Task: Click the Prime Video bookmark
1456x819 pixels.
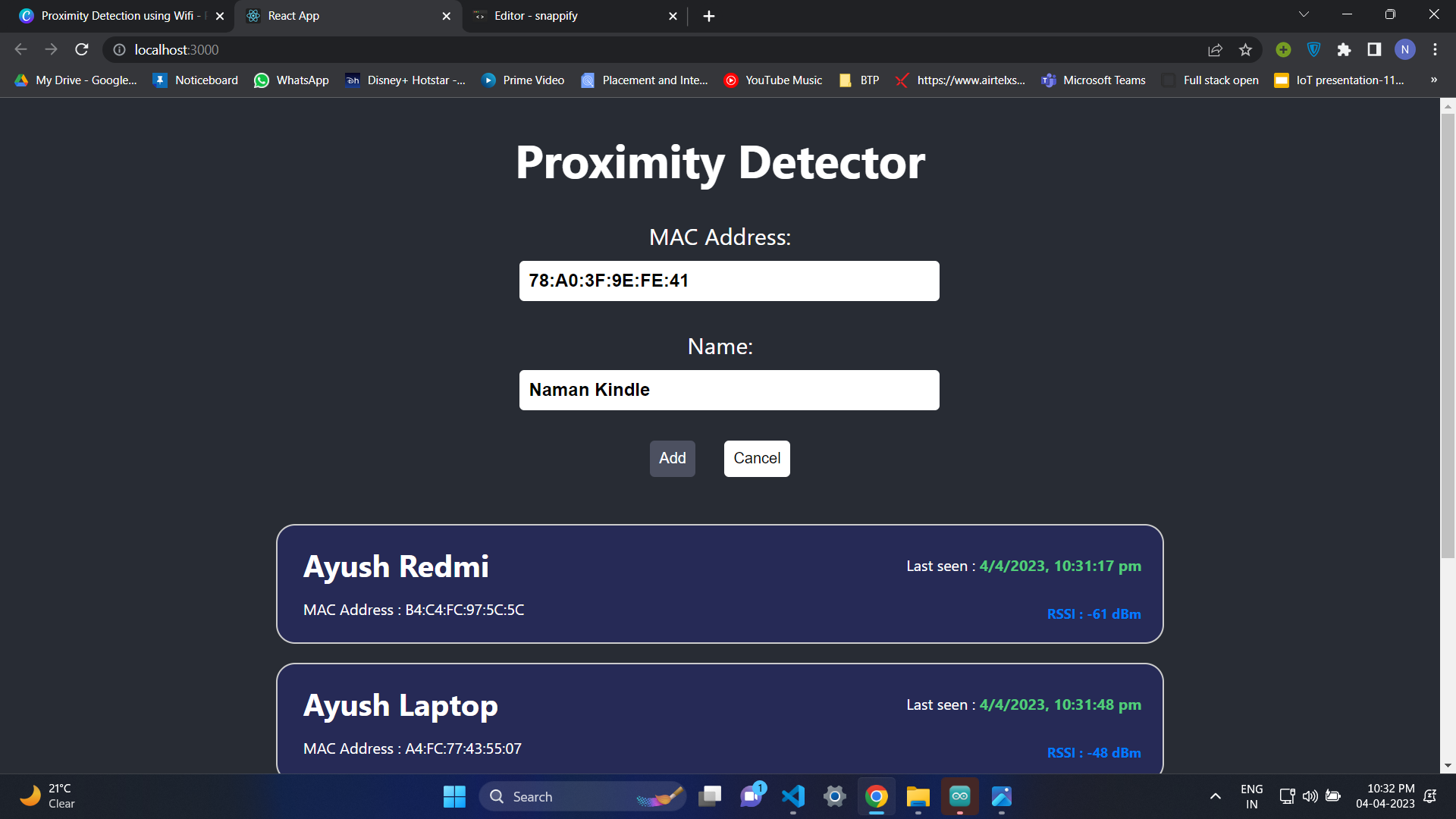Action: coord(523,80)
